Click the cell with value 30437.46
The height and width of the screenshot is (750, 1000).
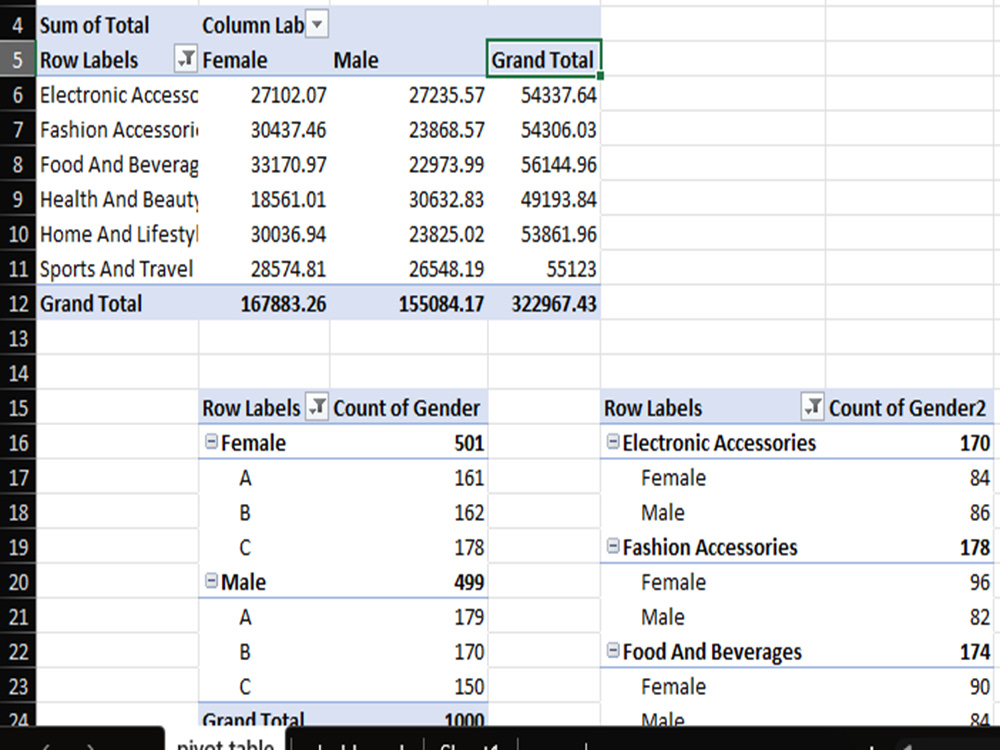pos(264,130)
